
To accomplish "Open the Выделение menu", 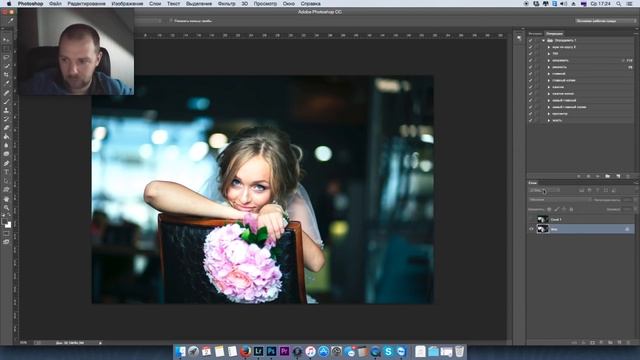I will tap(199, 3).
